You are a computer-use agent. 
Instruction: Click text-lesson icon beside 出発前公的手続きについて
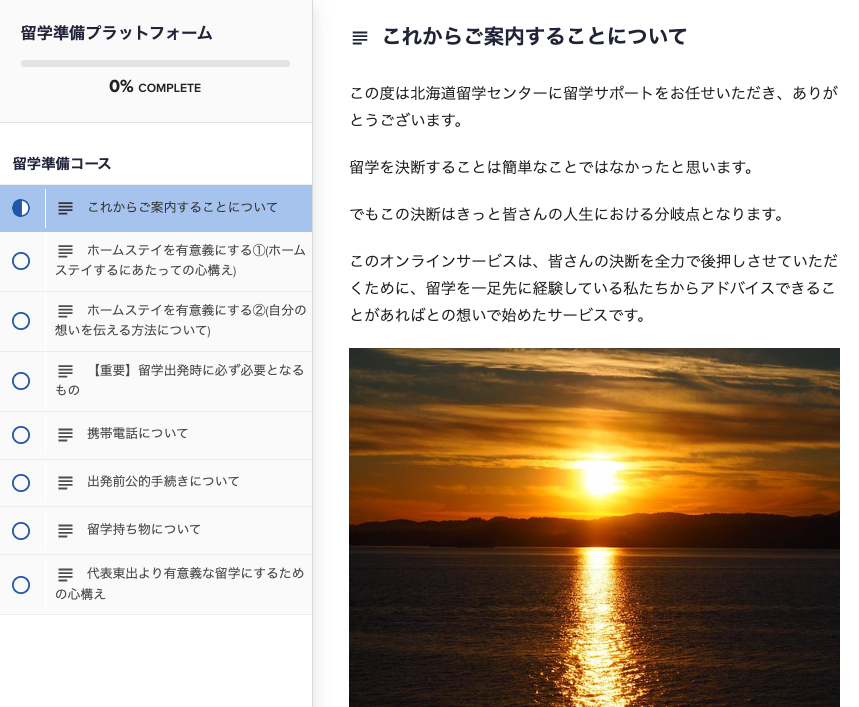(65, 483)
